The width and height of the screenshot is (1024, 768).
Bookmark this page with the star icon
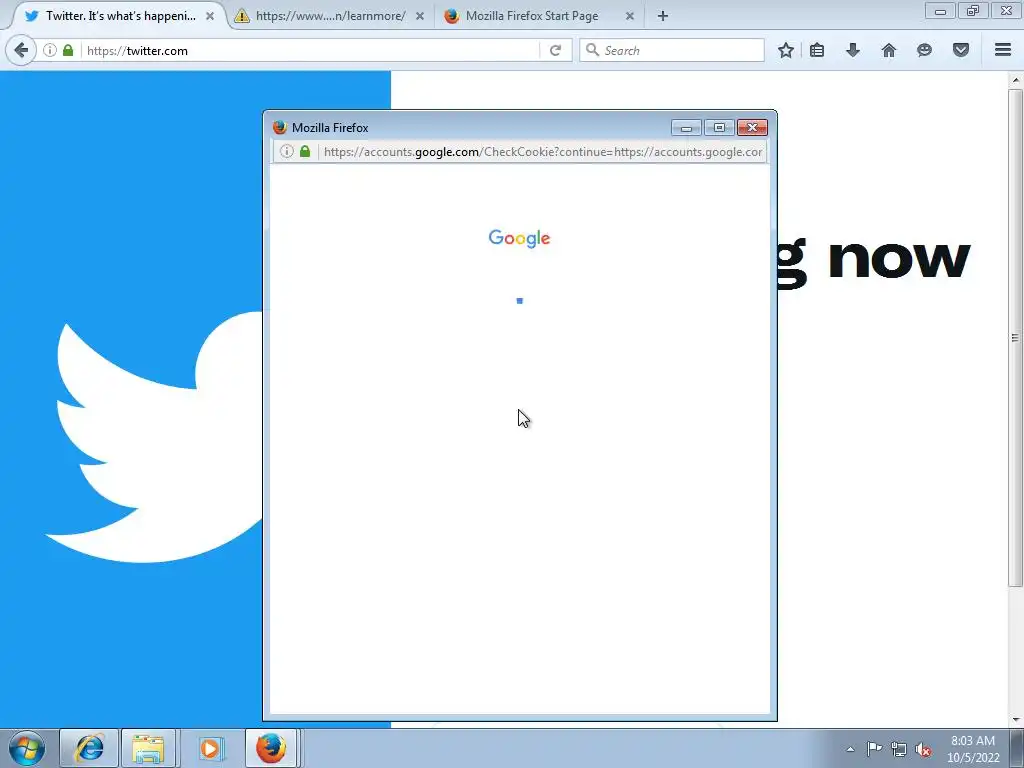click(x=786, y=50)
